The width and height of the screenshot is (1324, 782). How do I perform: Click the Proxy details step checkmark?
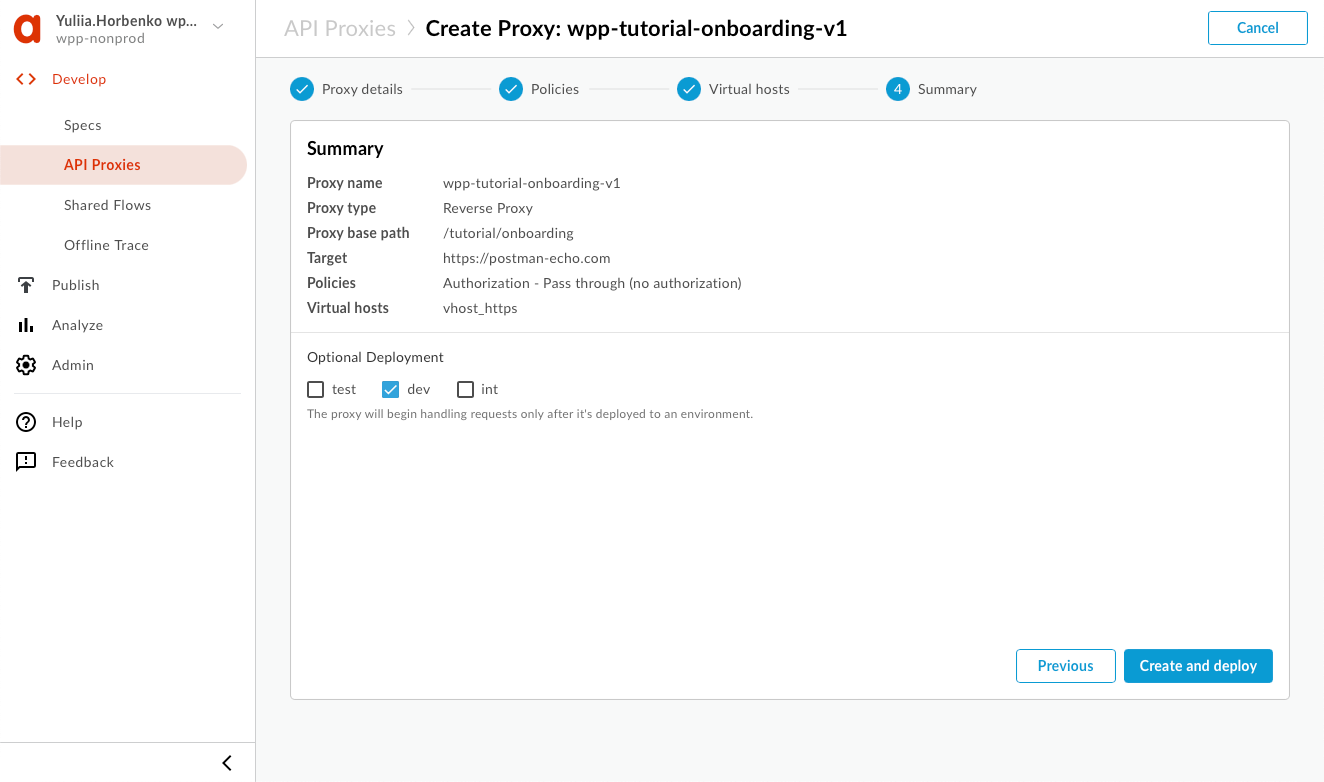click(x=302, y=89)
